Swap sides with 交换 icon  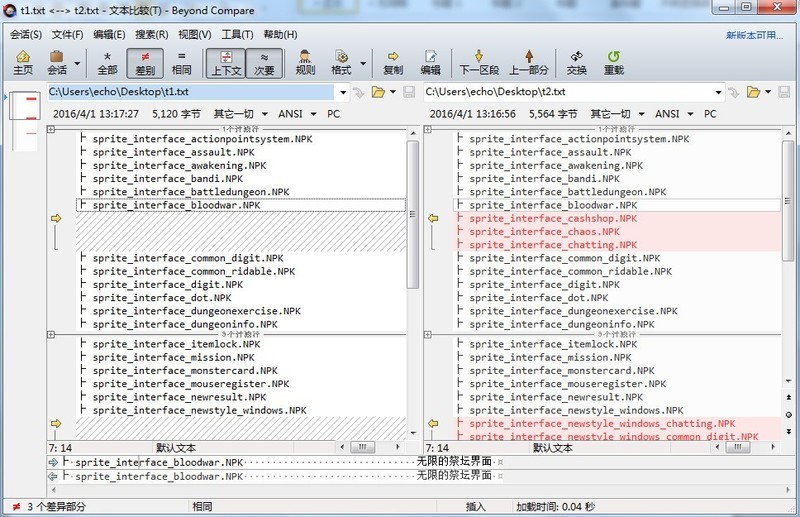577,63
